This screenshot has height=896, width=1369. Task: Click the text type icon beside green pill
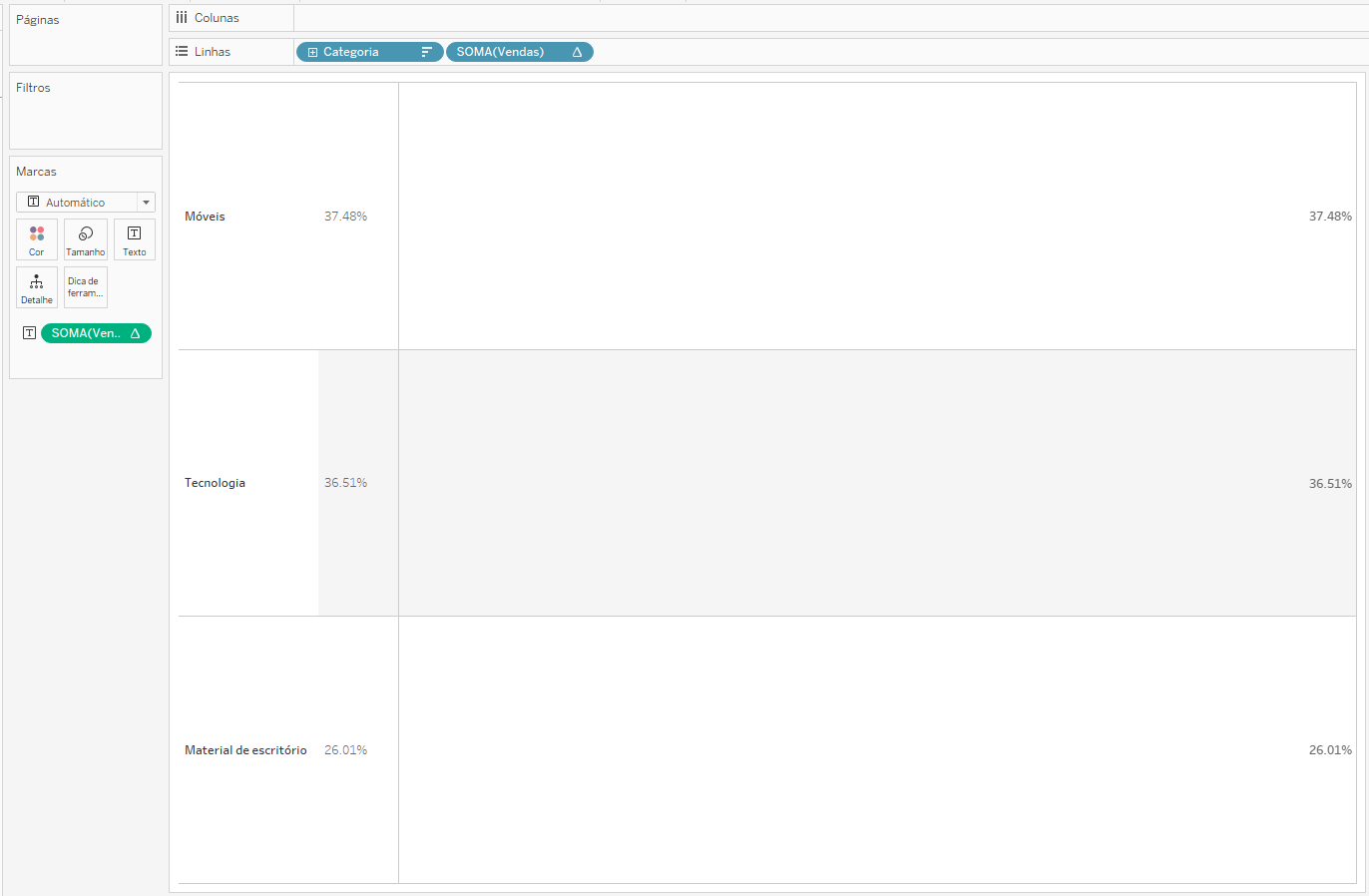pyautogui.click(x=29, y=333)
